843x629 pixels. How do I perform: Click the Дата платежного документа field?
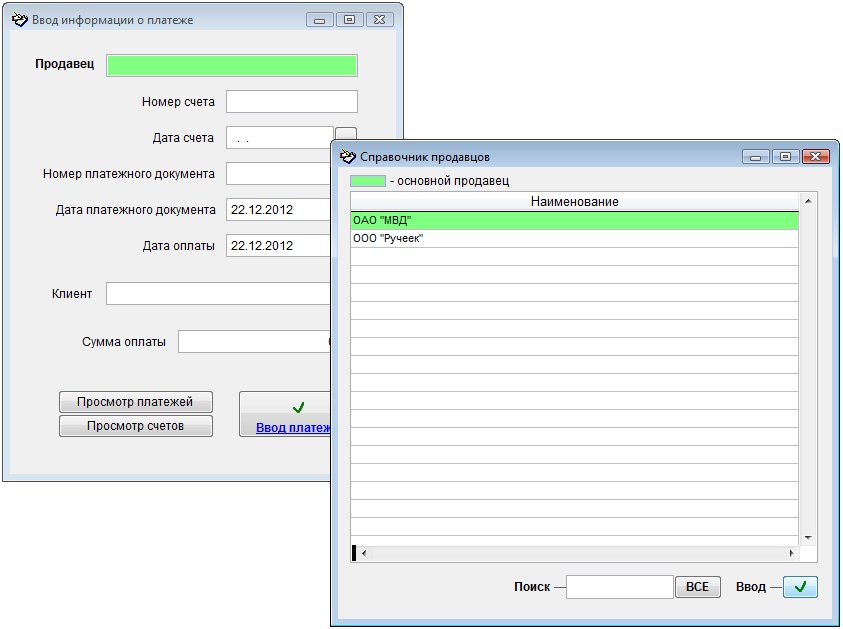click(x=278, y=210)
